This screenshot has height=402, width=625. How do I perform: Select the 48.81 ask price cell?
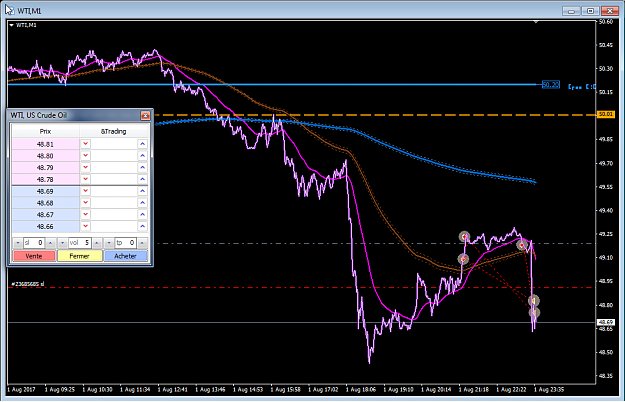pyautogui.click(x=45, y=144)
